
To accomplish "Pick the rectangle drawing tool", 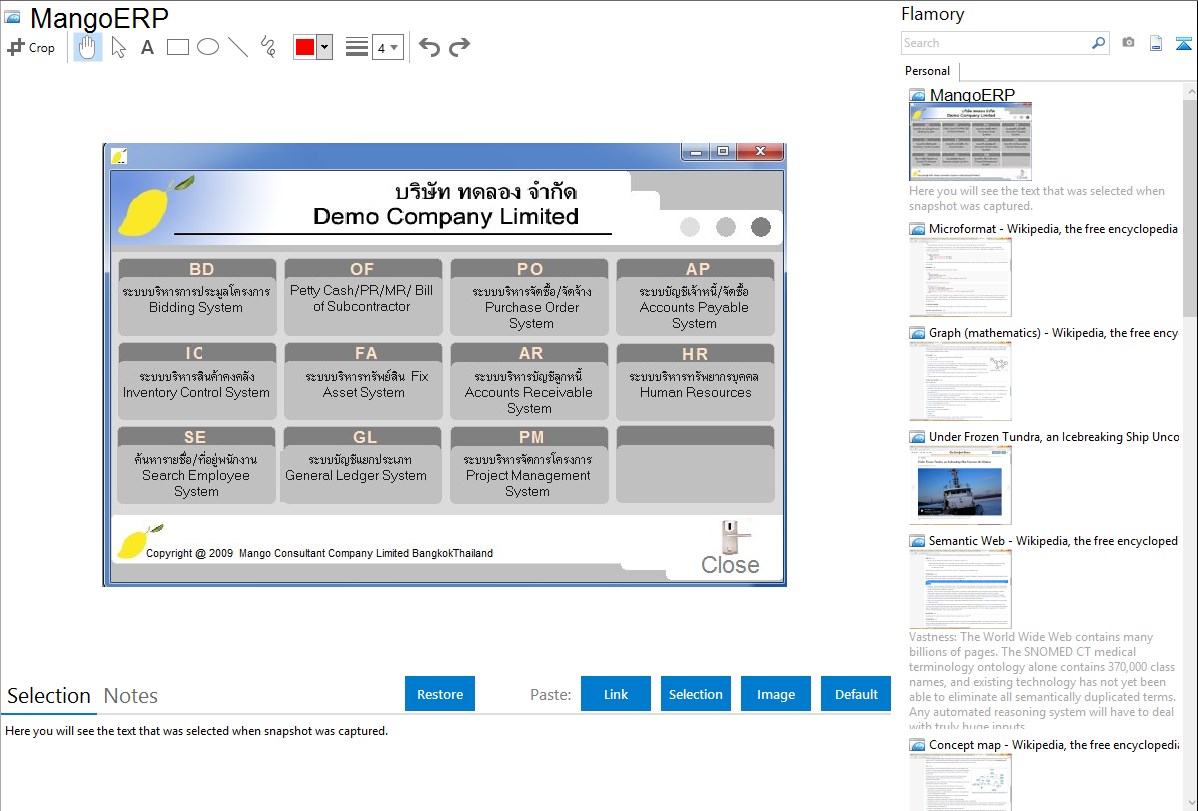I will pos(177,47).
